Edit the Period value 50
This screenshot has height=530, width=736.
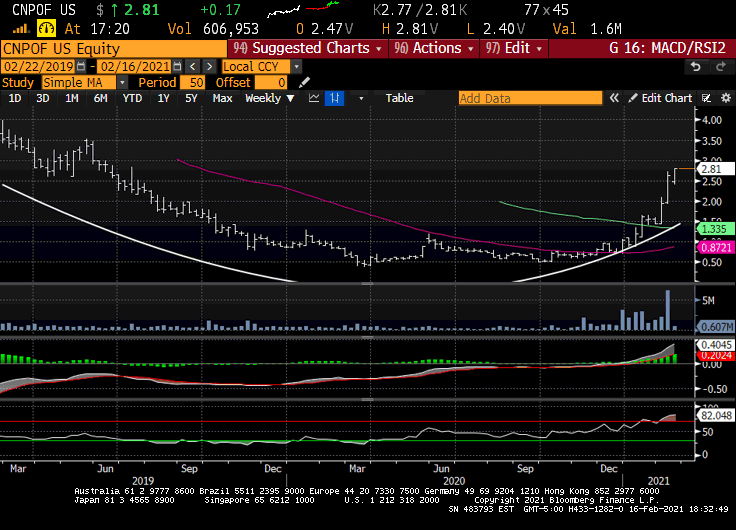[192, 83]
